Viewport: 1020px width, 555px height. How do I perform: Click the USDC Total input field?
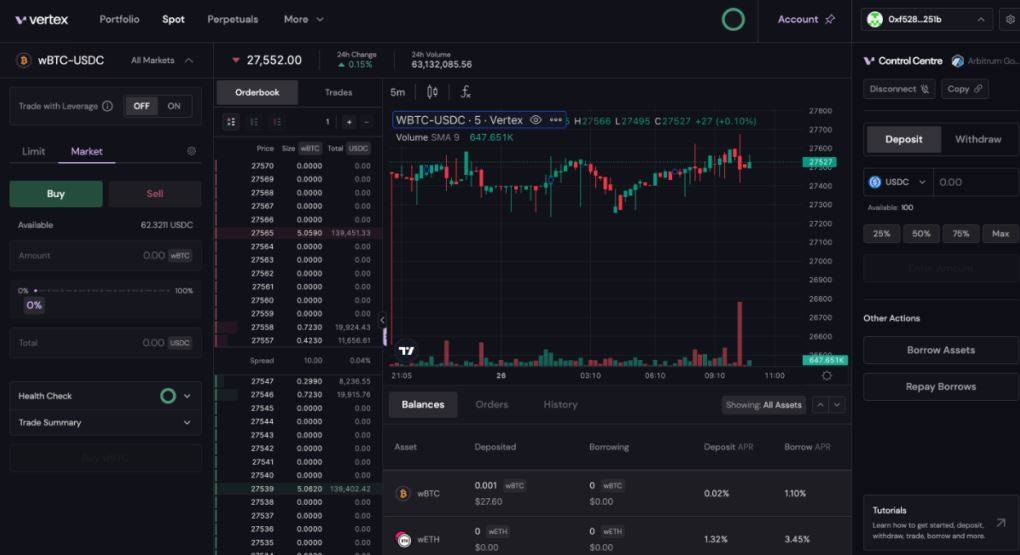(105, 343)
